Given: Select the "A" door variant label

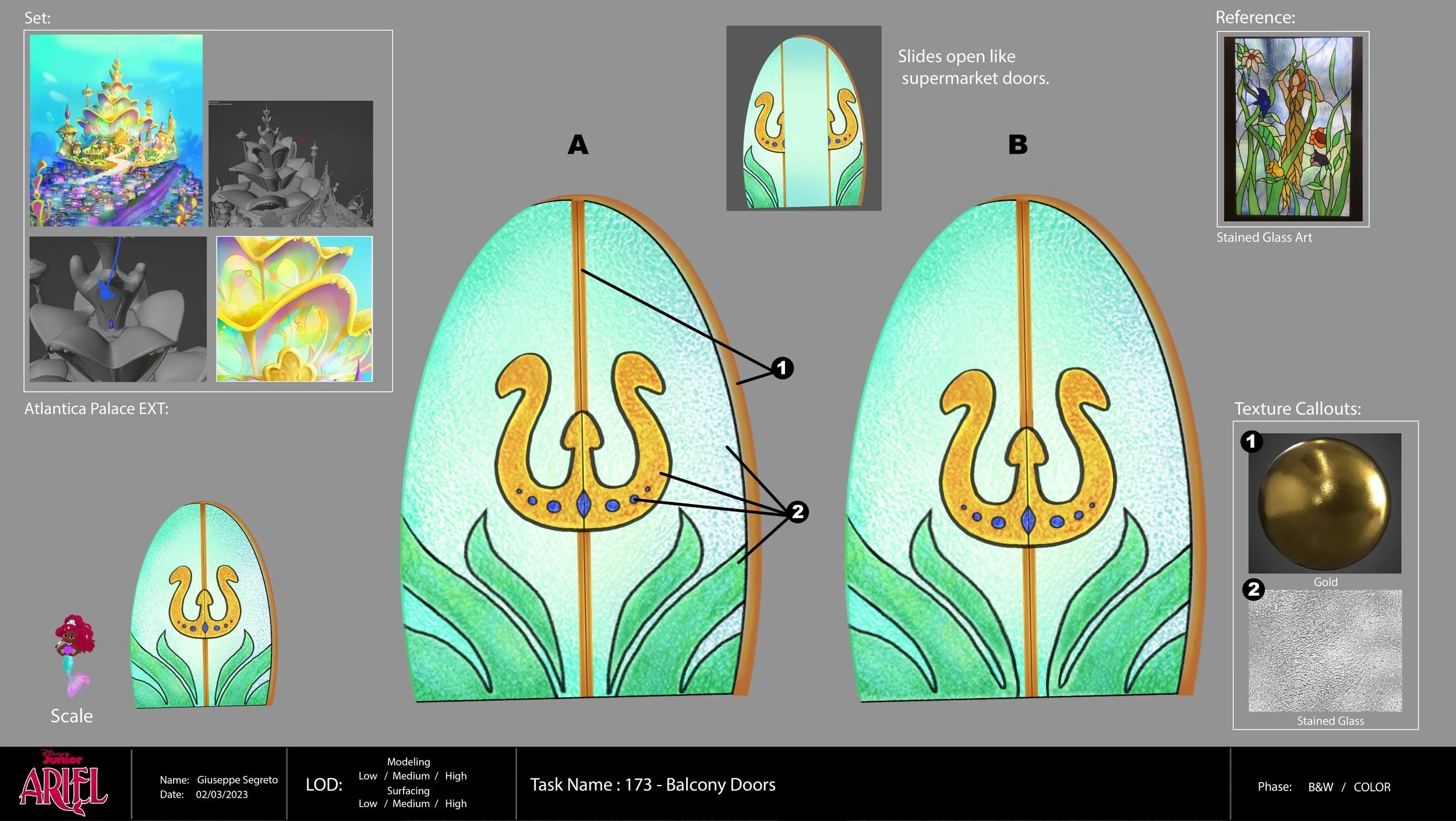Looking at the screenshot, I should click(578, 144).
